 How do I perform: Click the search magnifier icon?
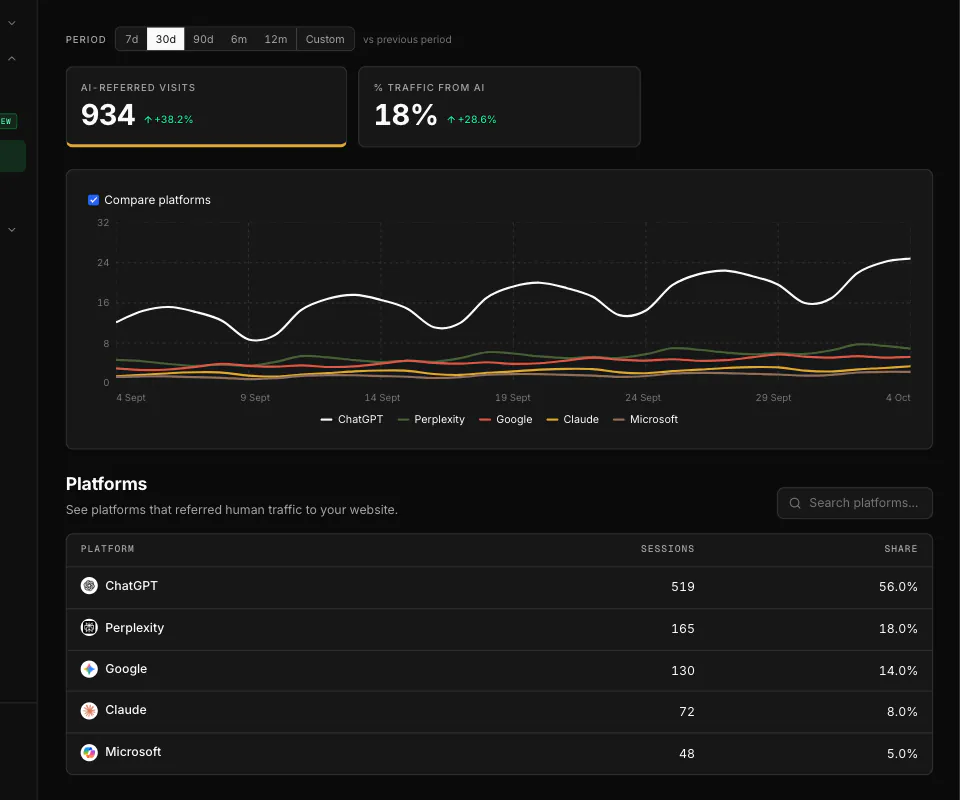coord(795,503)
